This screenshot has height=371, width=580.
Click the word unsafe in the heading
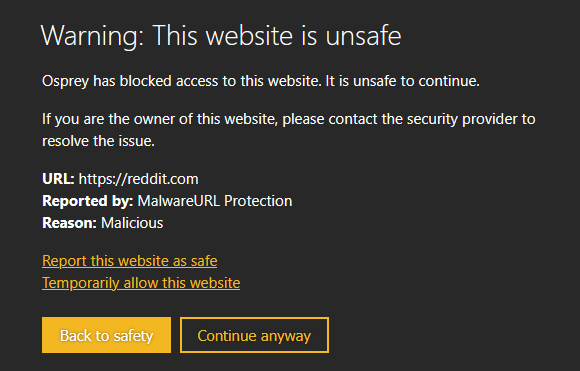pyautogui.click(x=363, y=36)
